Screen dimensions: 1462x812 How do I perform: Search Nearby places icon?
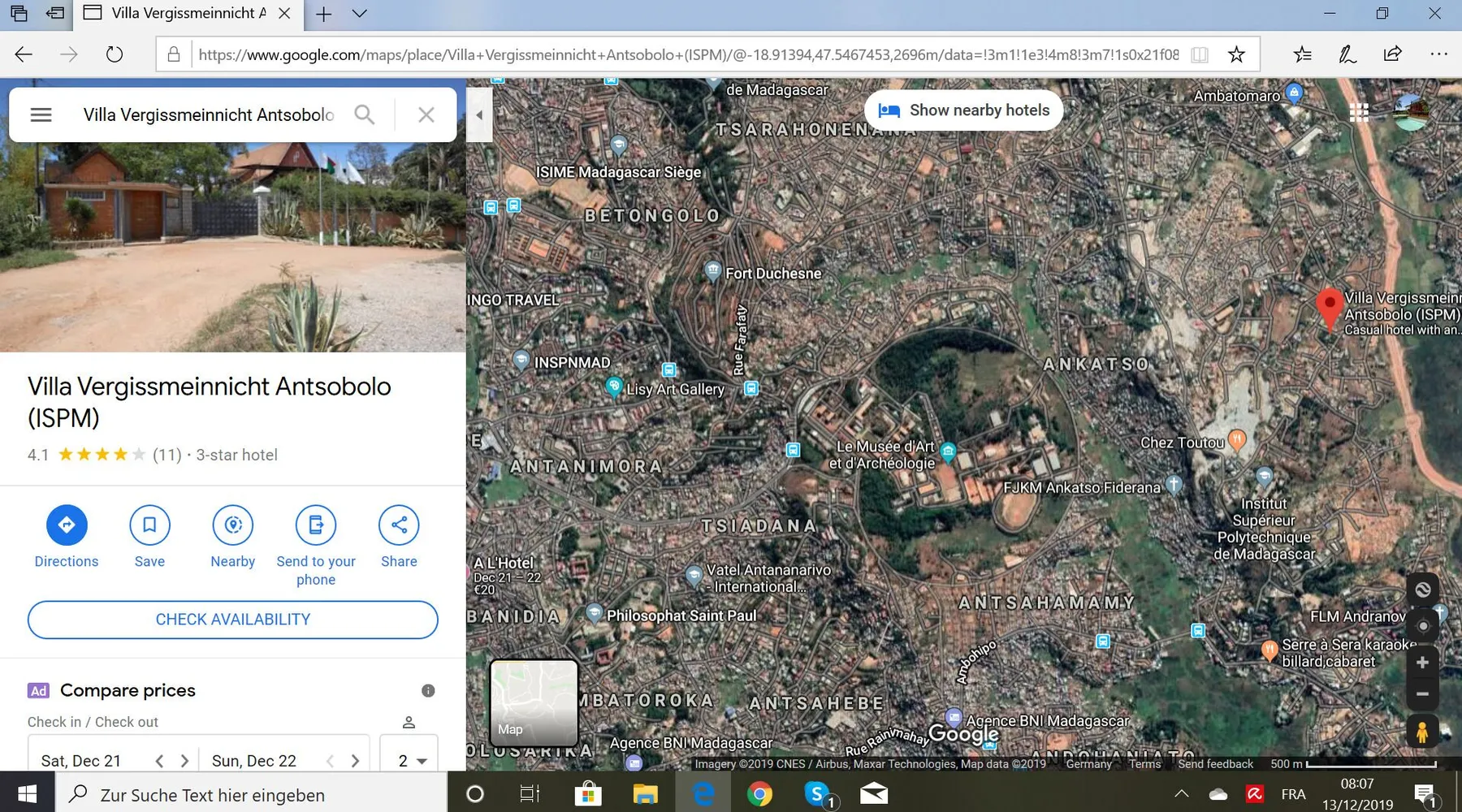[233, 525]
